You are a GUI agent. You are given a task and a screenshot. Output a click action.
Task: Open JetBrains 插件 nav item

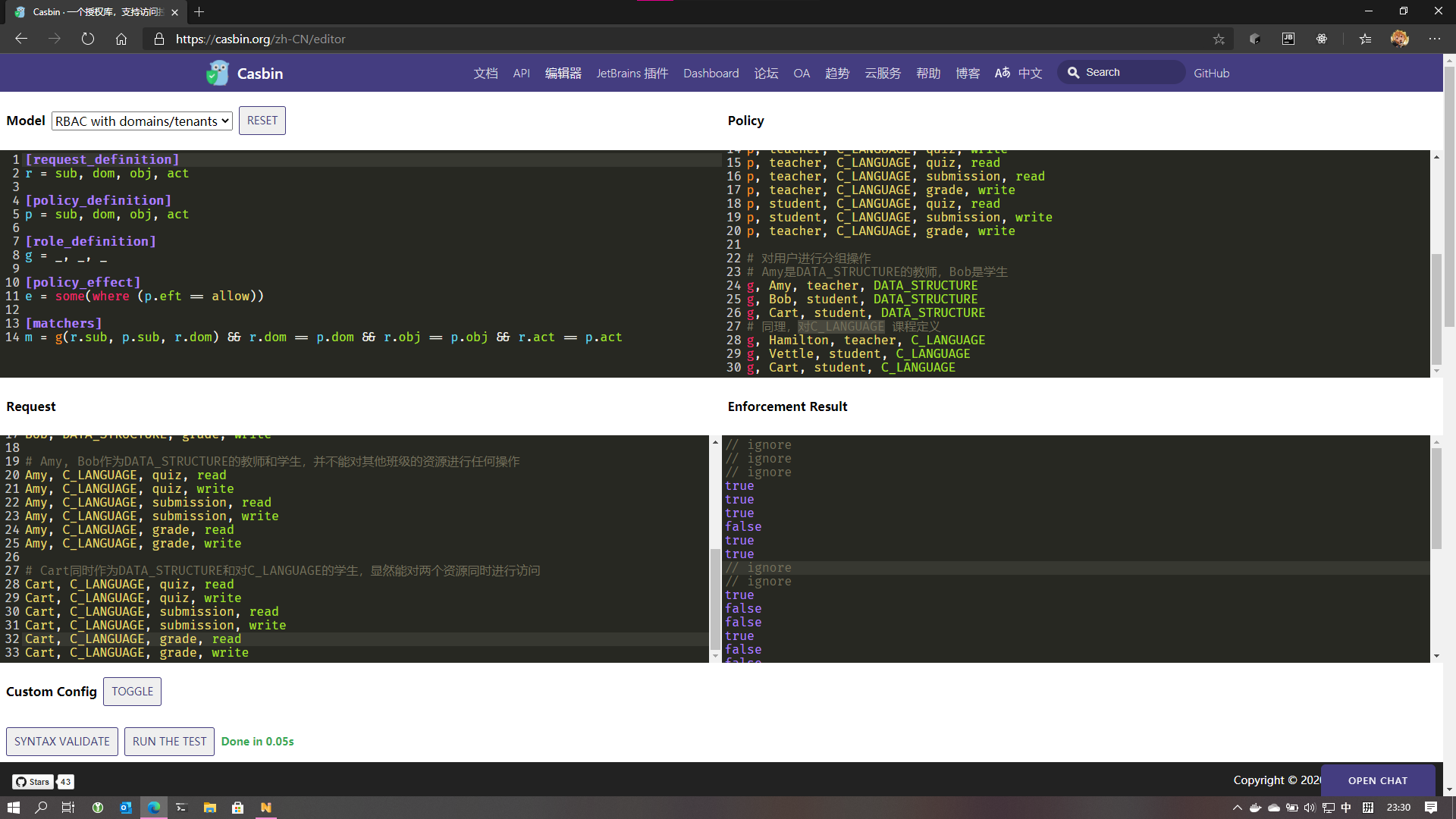coord(632,74)
